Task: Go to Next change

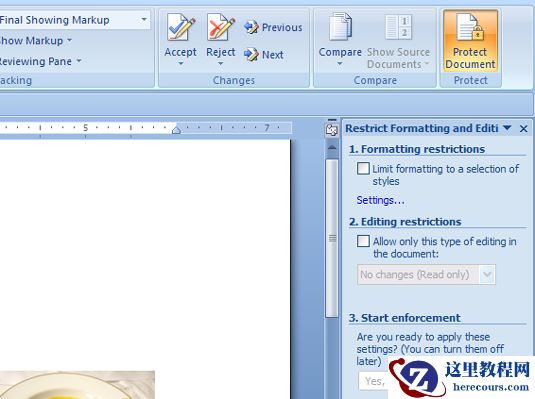Action: coord(264,55)
